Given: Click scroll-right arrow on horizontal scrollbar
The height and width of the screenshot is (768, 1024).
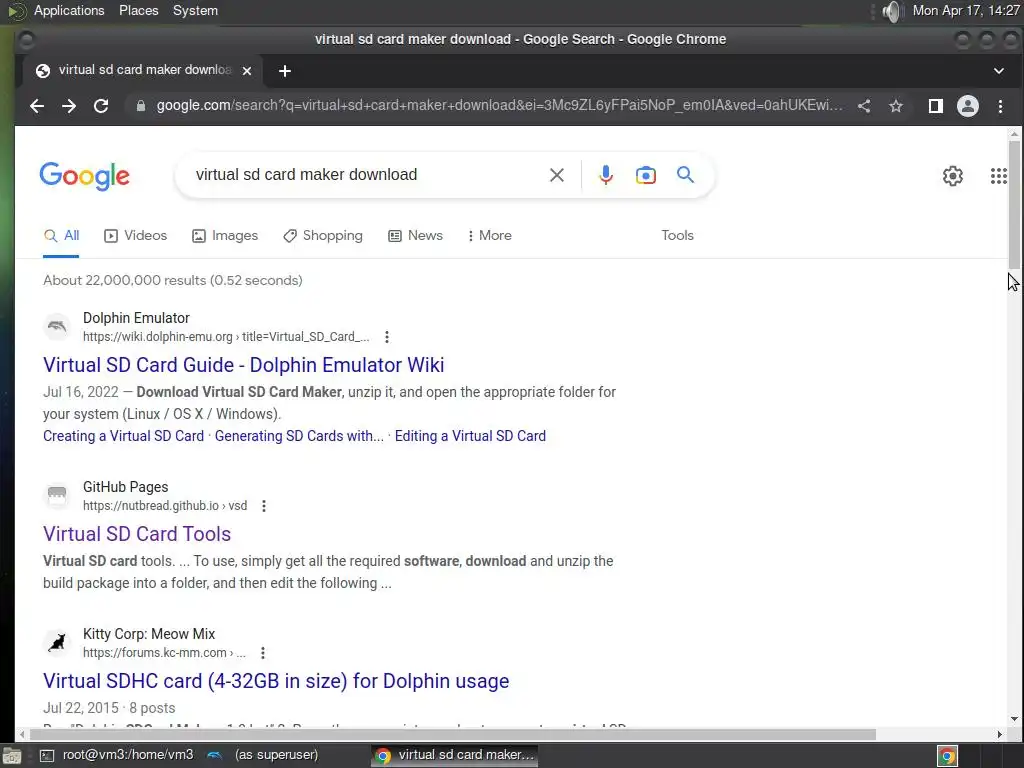Looking at the screenshot, I should point(999,734).
